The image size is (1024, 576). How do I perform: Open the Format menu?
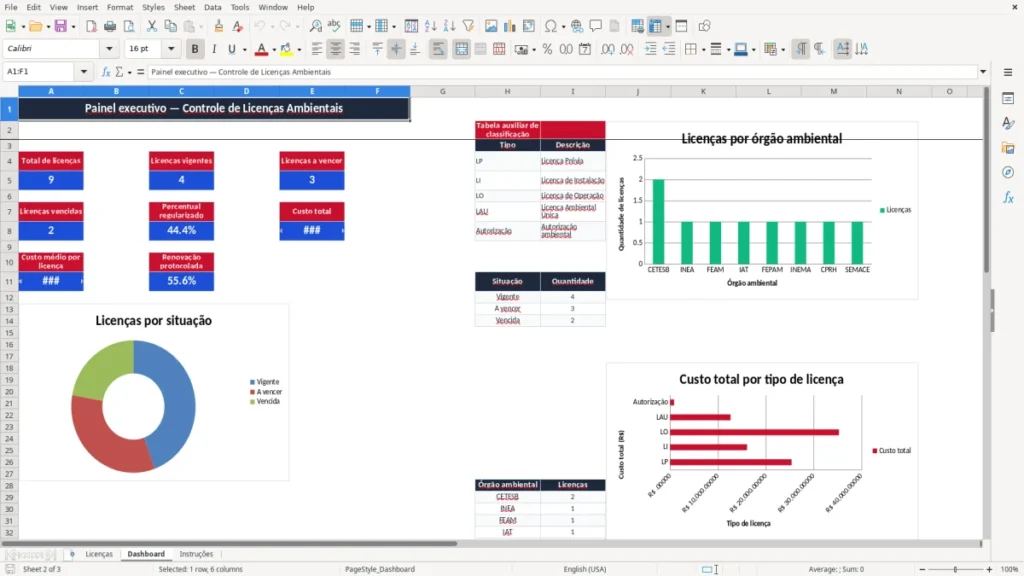click(x=120, y=7)
